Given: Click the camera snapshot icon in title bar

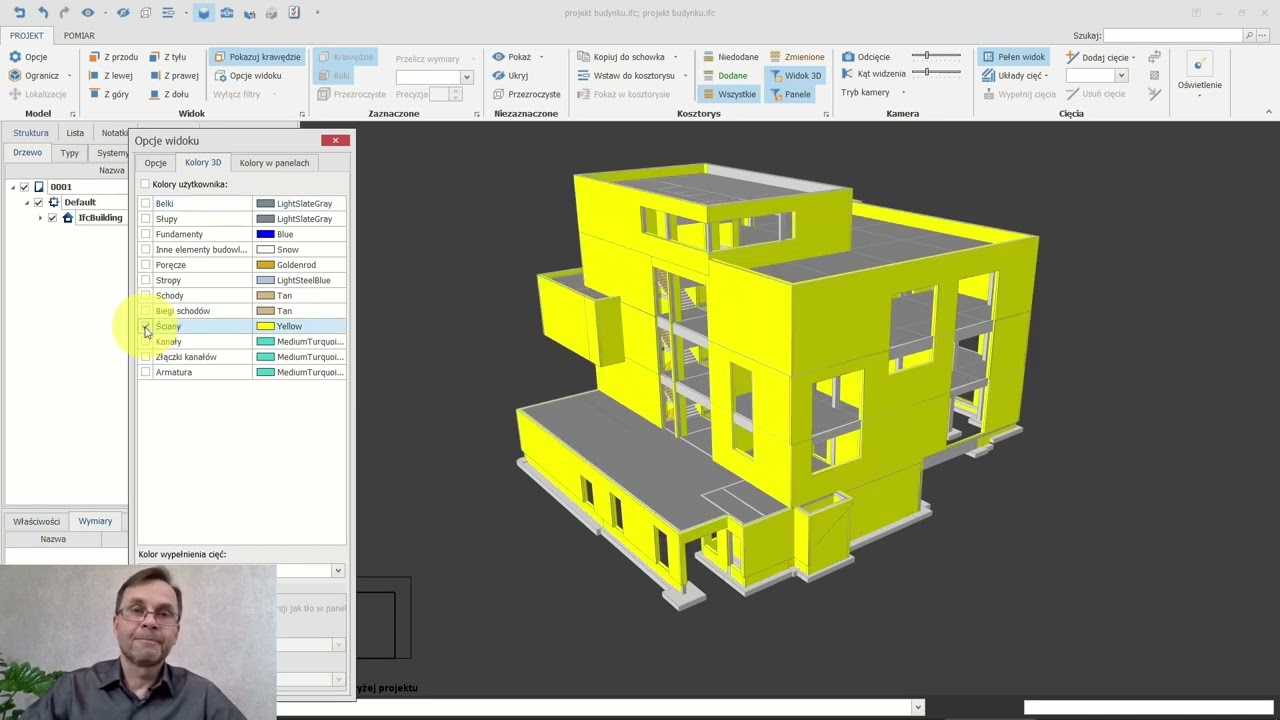Looking at the screenshot, I should (226, 12).
